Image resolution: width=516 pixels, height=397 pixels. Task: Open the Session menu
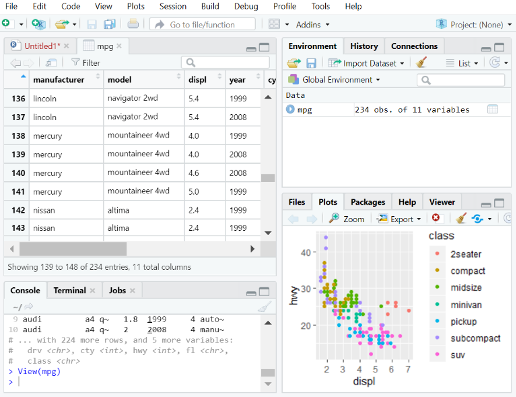173,6
